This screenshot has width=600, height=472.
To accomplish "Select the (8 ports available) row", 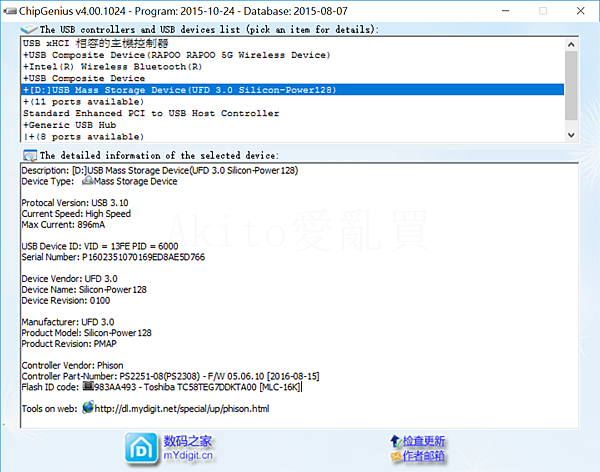I will pyautogui.click(x=293, y=137).
